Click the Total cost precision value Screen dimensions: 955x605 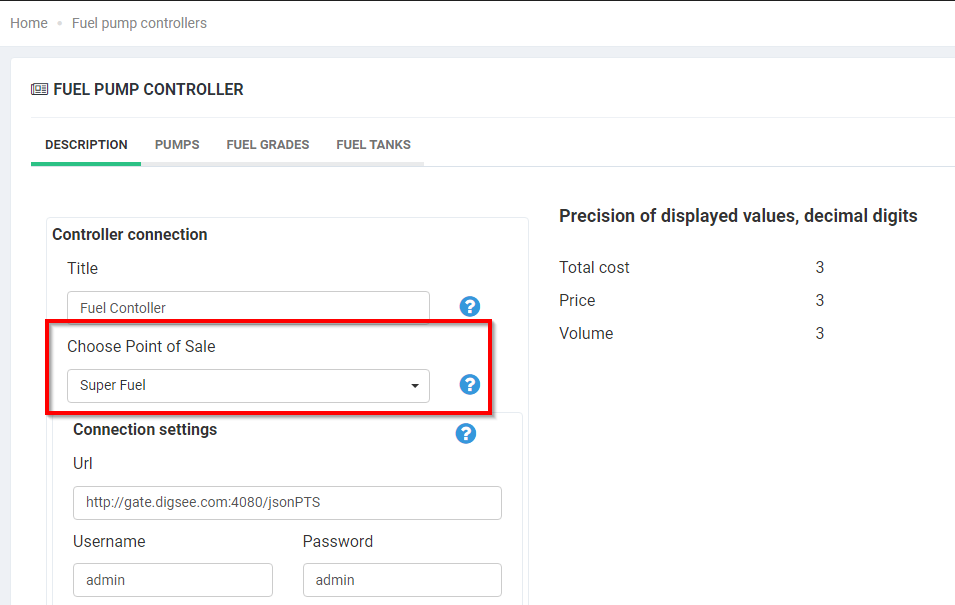(x=819, y=267)
